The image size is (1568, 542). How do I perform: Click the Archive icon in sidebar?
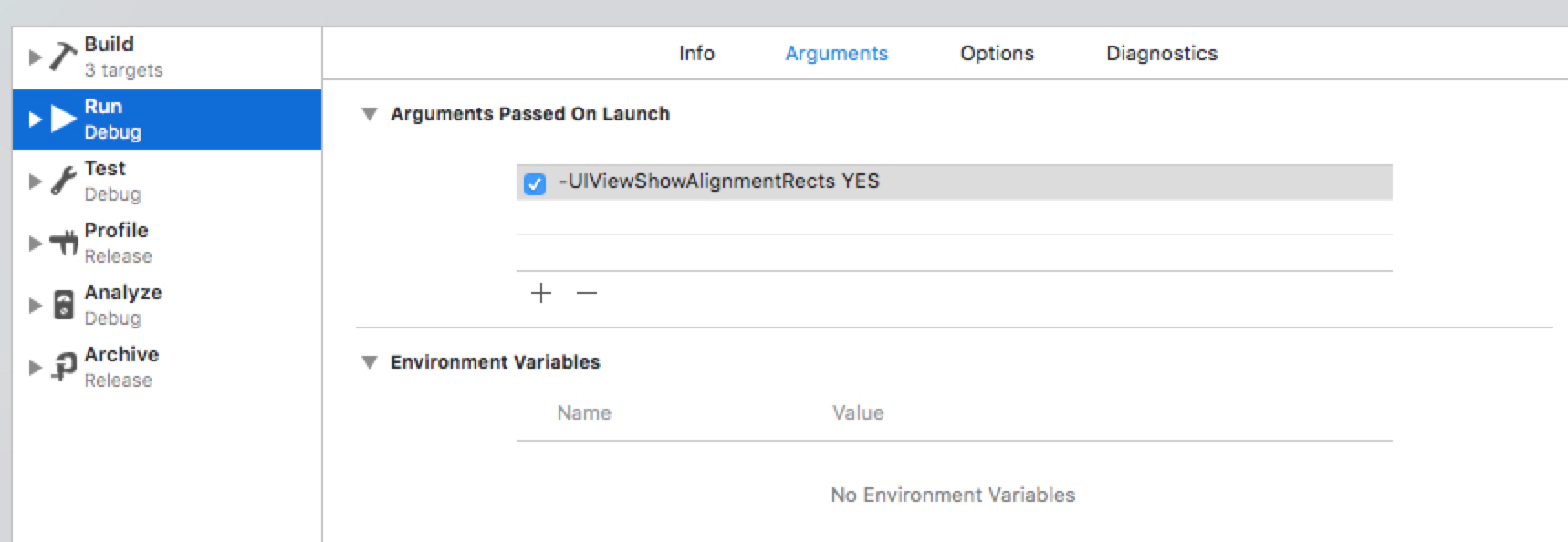63,367
